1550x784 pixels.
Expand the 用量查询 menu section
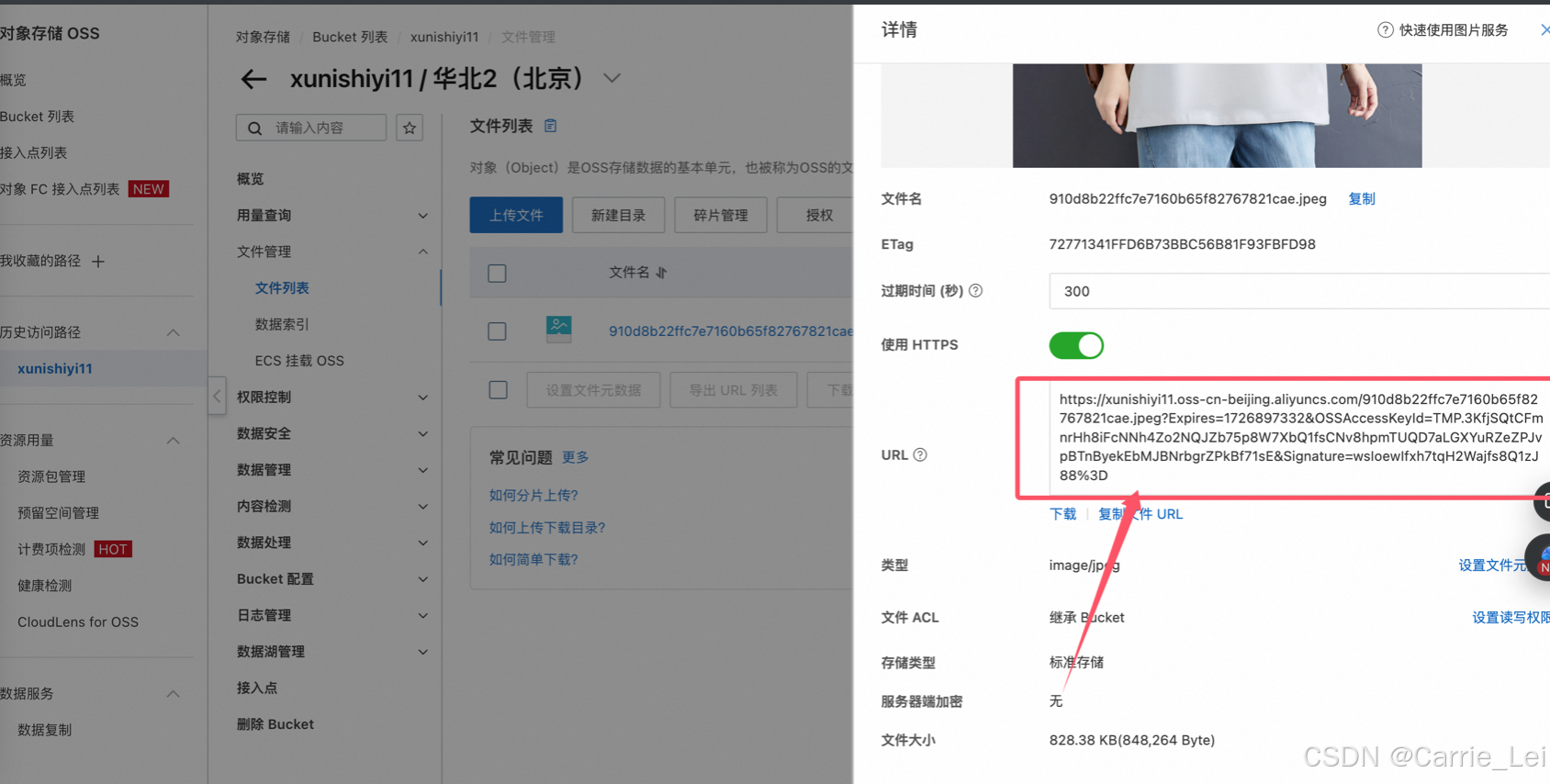click(422, 216)
